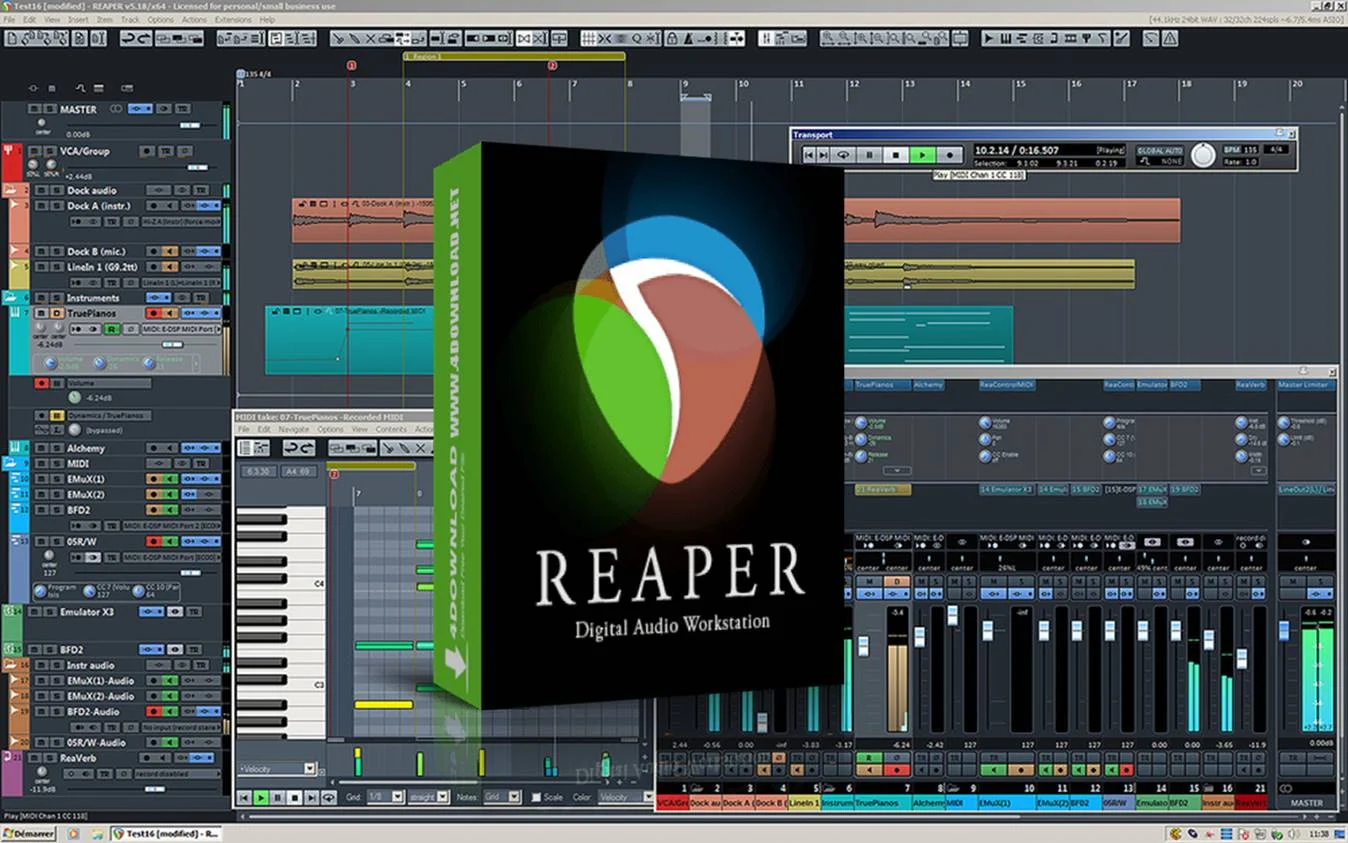Click the Record button in Transport
The width and height of the screenshot is (1348, 843).
(x=951, y=155)
